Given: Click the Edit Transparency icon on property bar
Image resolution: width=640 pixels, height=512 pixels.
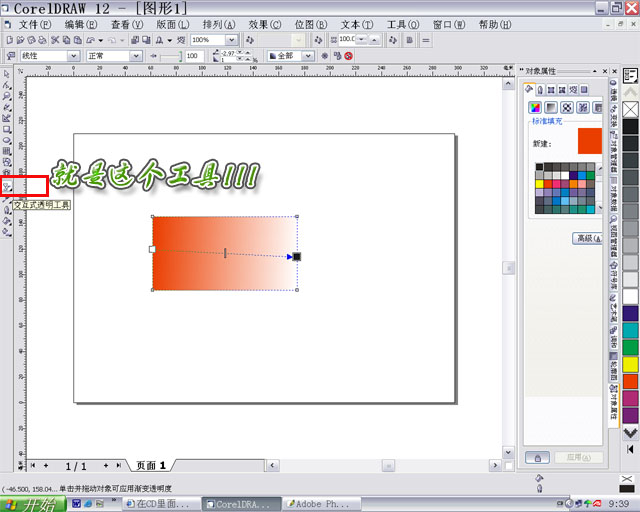Looking at the screenshot, I should [11, 56].
